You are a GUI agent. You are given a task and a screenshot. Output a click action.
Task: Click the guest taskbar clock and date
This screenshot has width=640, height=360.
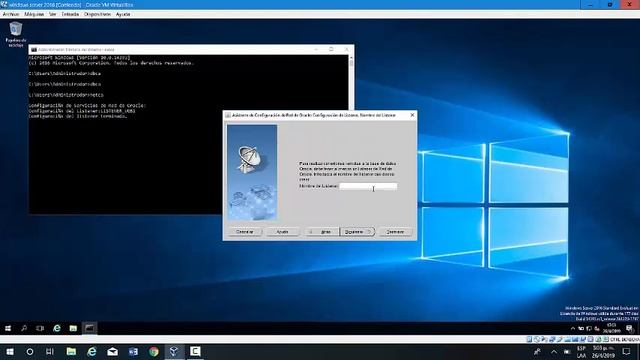click(611, 328)
